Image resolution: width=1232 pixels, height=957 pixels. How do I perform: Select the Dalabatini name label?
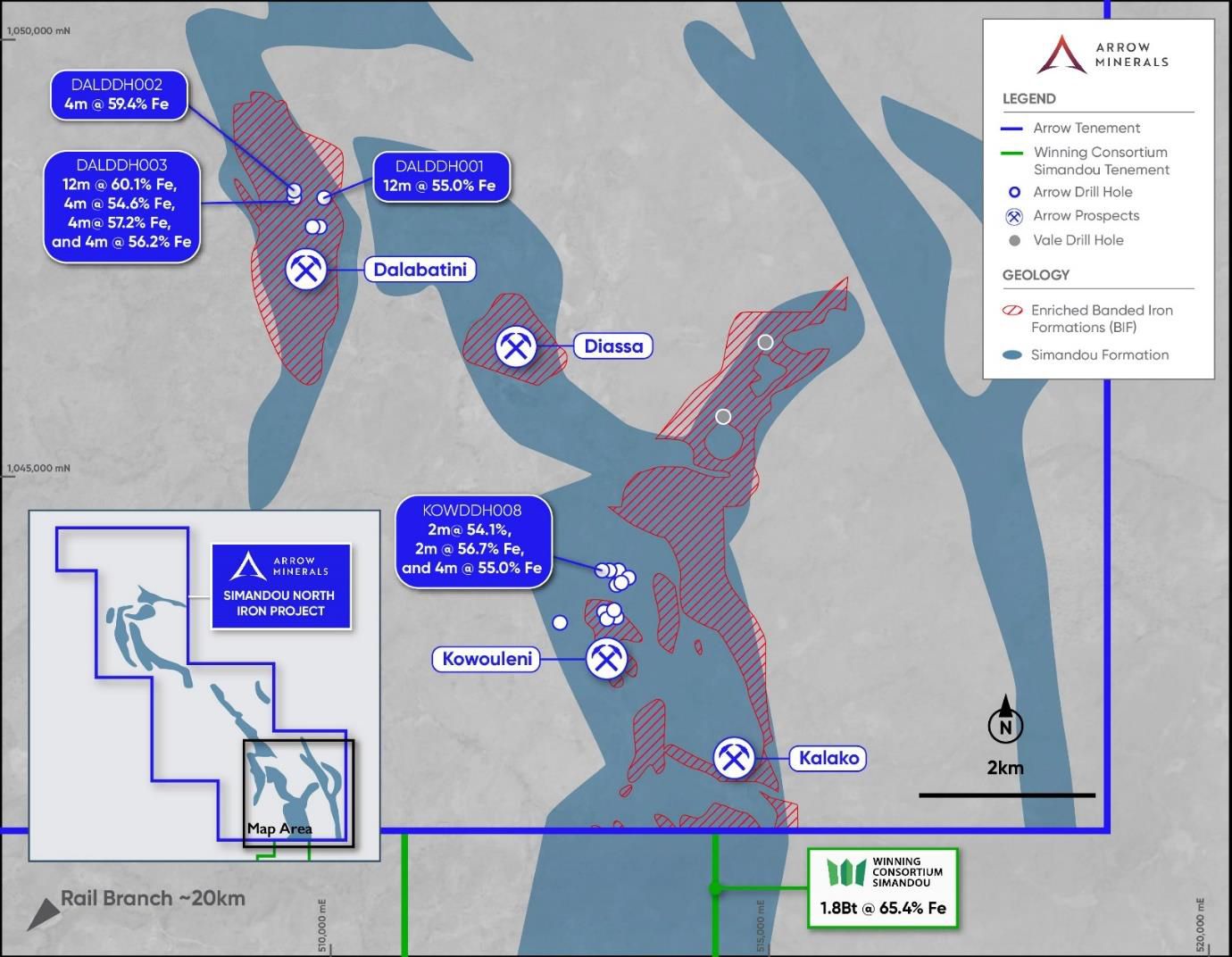[420, 270]
